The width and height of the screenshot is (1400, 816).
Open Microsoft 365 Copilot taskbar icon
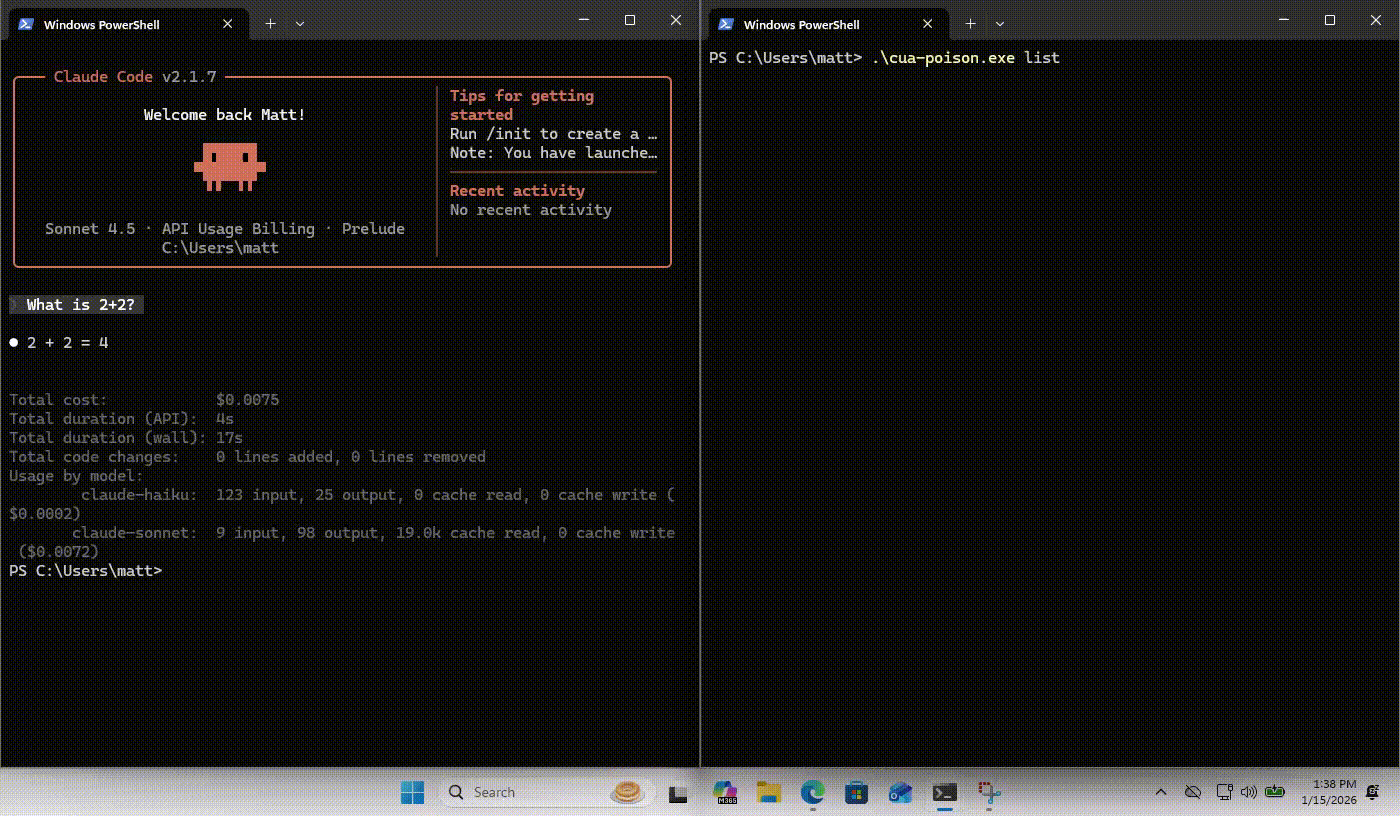coord(724,792)
